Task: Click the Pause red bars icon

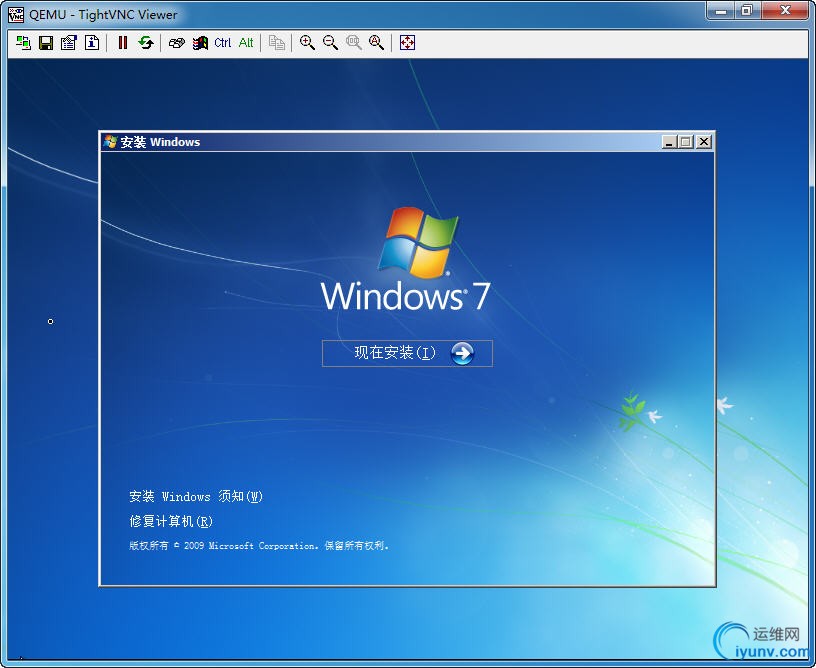Action: pos(123,43)
